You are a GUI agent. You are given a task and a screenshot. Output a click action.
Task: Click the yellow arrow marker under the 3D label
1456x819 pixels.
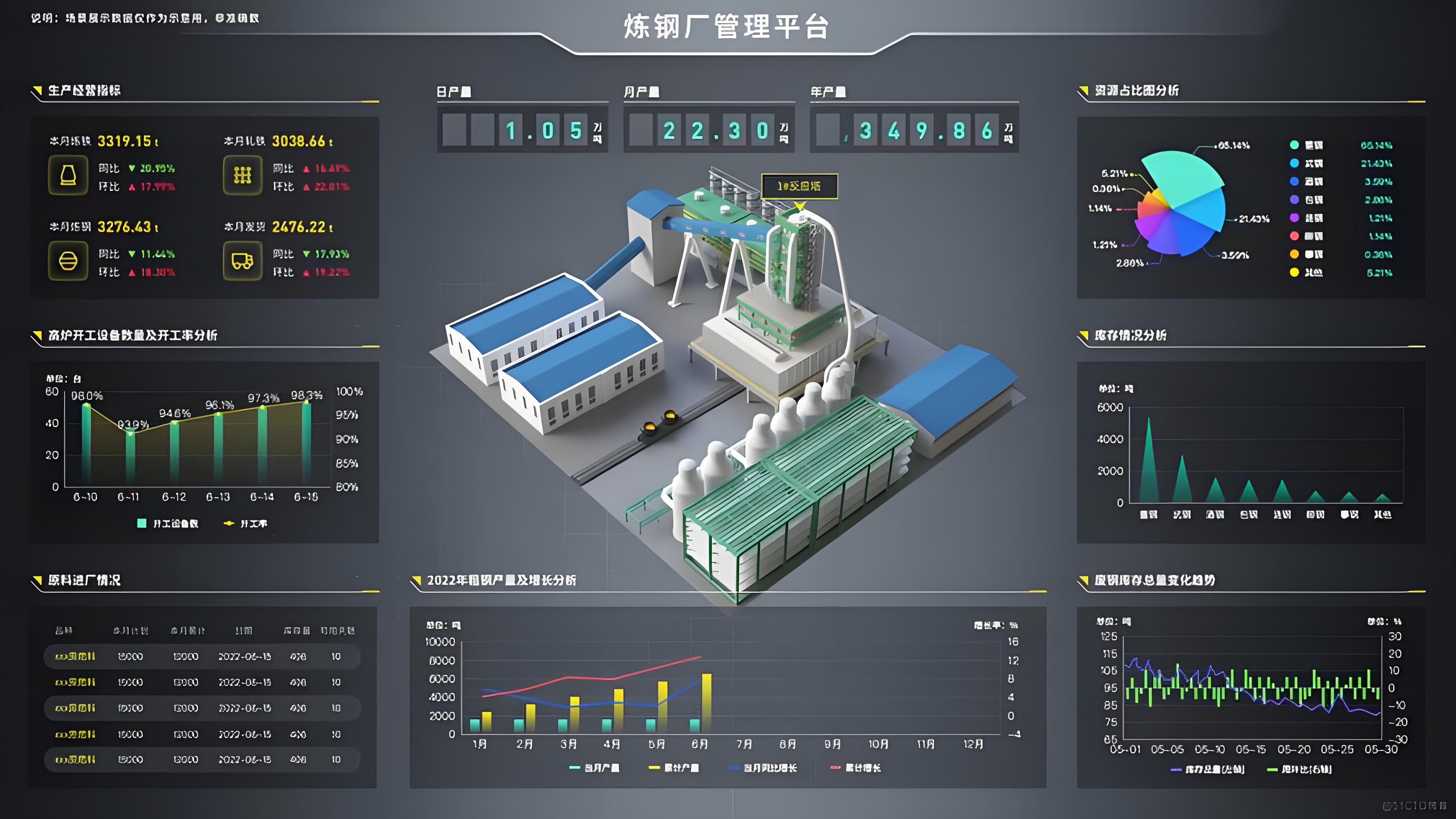[x=799, y=205]
